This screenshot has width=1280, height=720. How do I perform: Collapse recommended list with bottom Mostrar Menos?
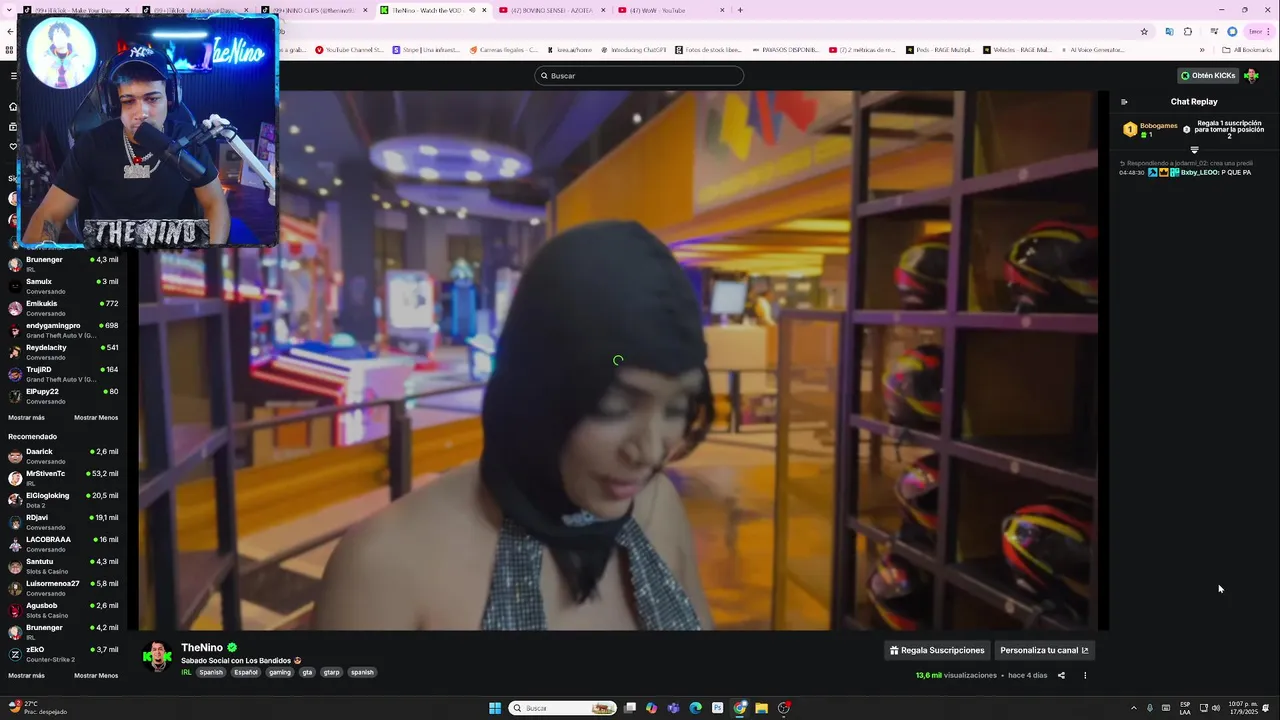tap(96, 676)
